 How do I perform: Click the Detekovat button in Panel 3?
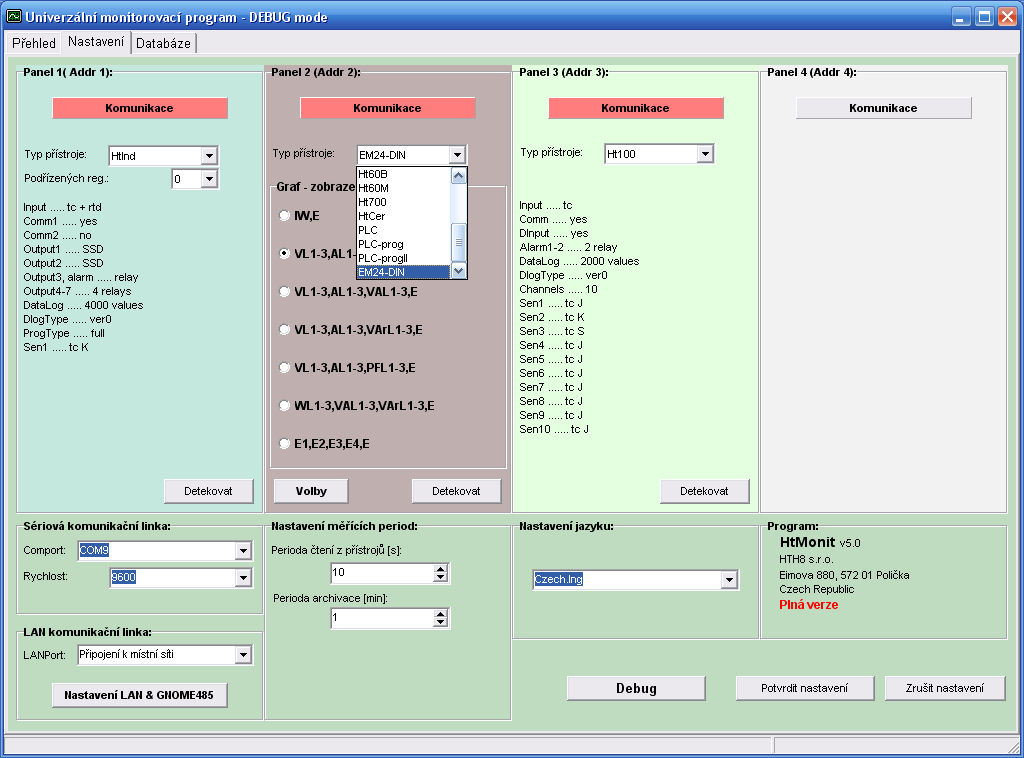click(705, 491)
